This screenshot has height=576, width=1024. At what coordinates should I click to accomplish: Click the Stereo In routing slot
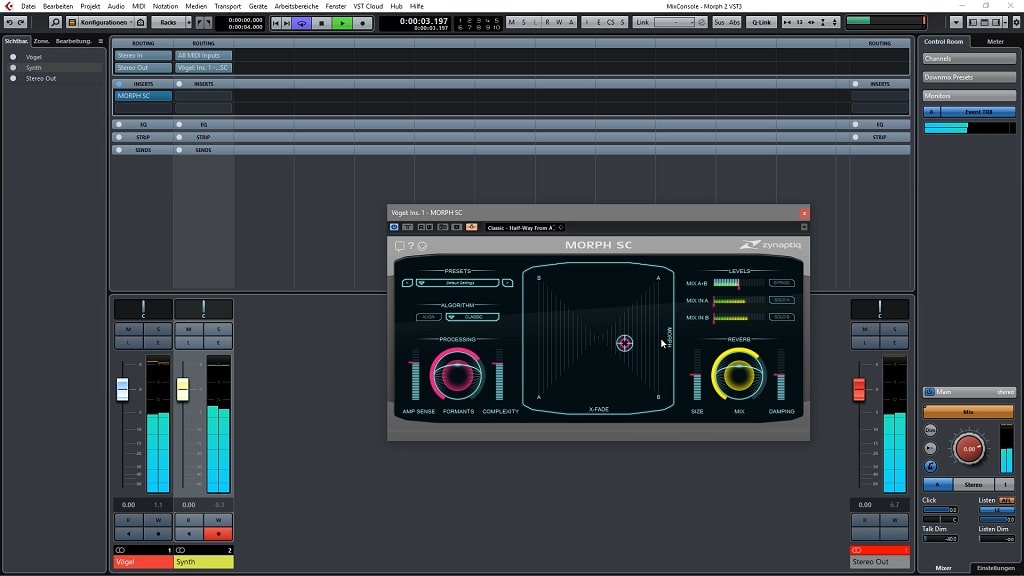(143, 56)
